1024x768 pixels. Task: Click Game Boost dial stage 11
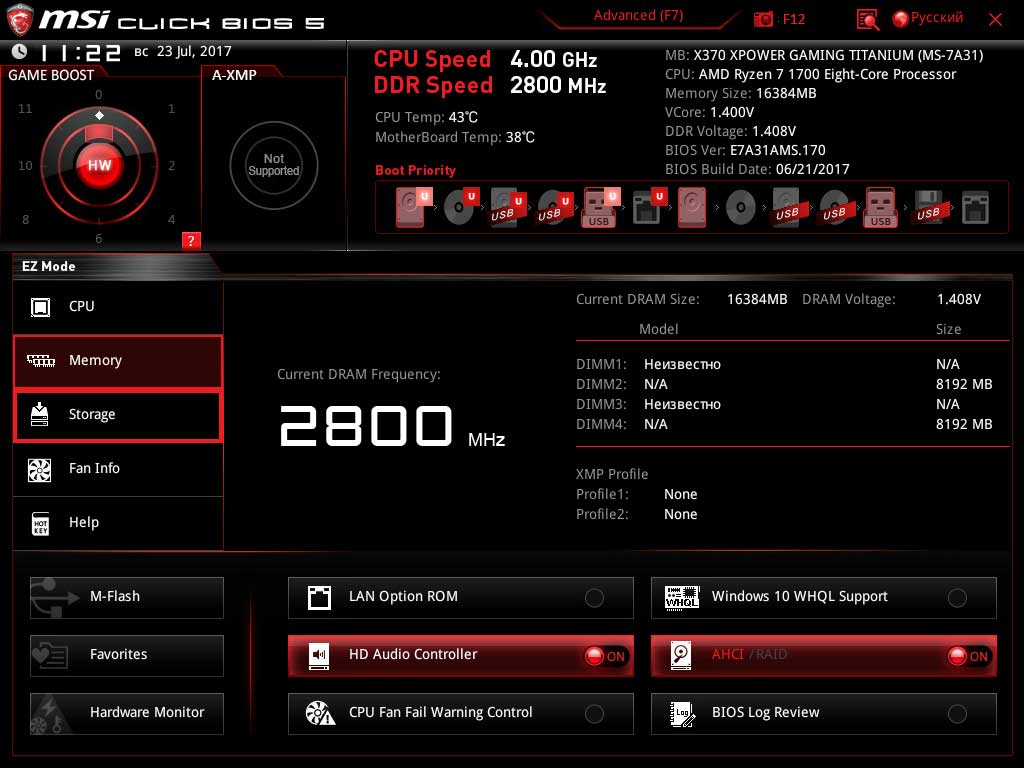(x=25, y=109)
